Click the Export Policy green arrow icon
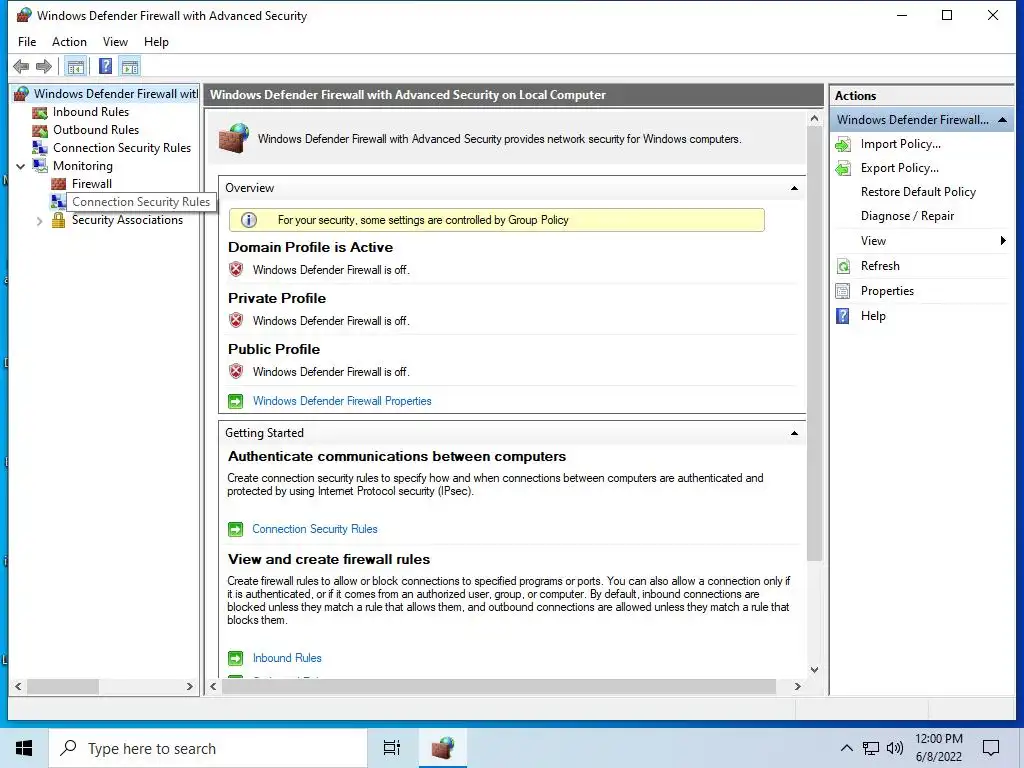 [x=843, y=168]
